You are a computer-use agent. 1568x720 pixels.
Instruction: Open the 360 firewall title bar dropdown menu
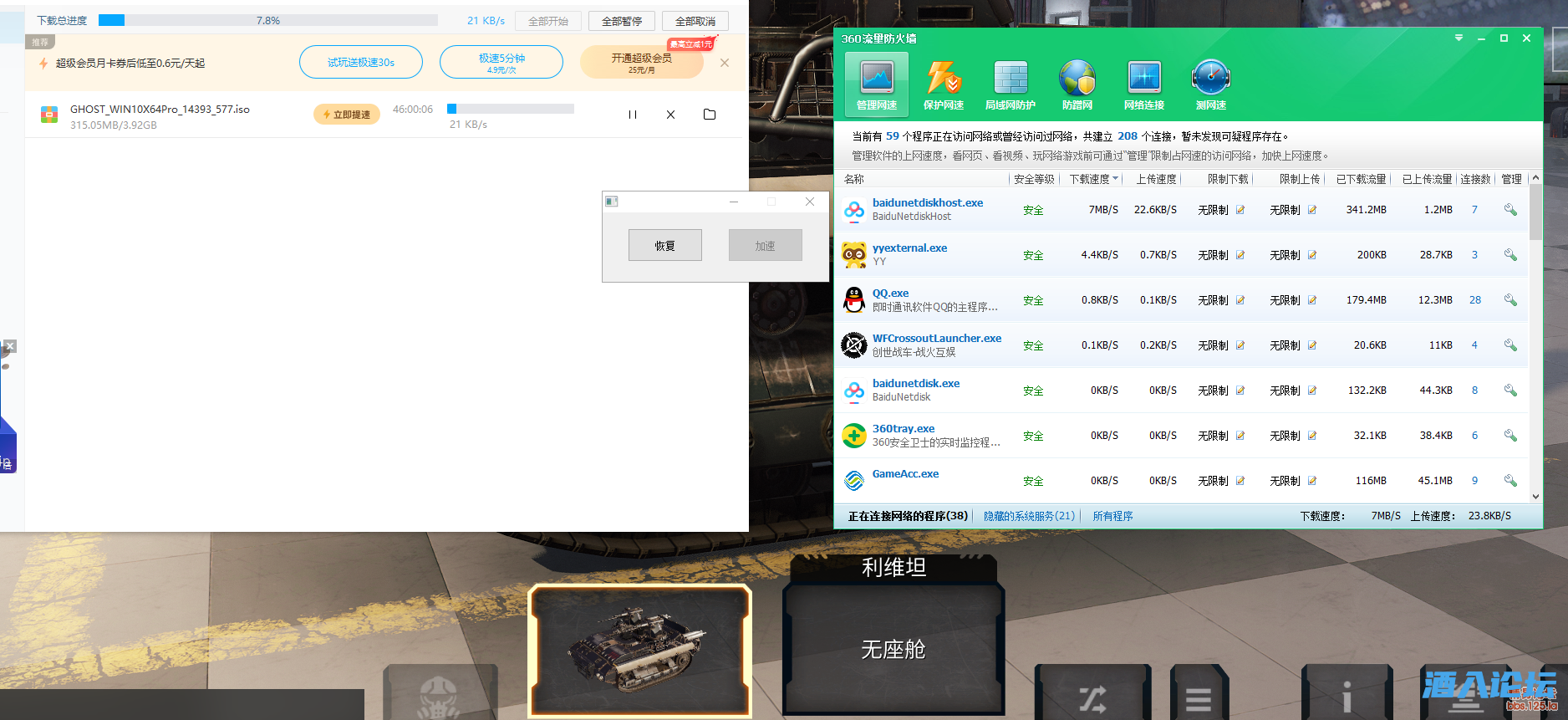click(1459, 38)
